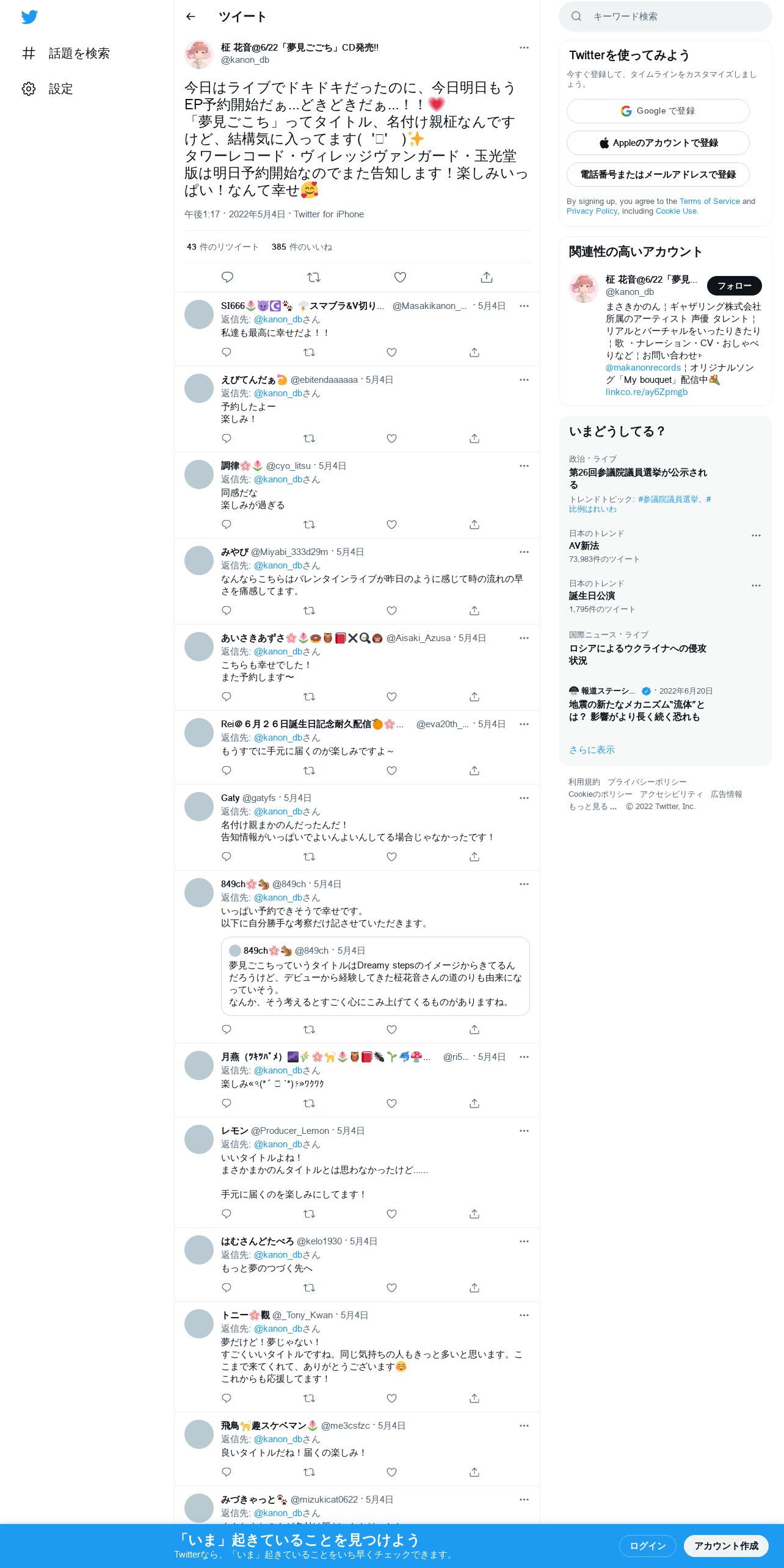This screenshot has height=1568, width=784.
Task: Click the Twitter bird logo
Action: (x=29, y=16)
